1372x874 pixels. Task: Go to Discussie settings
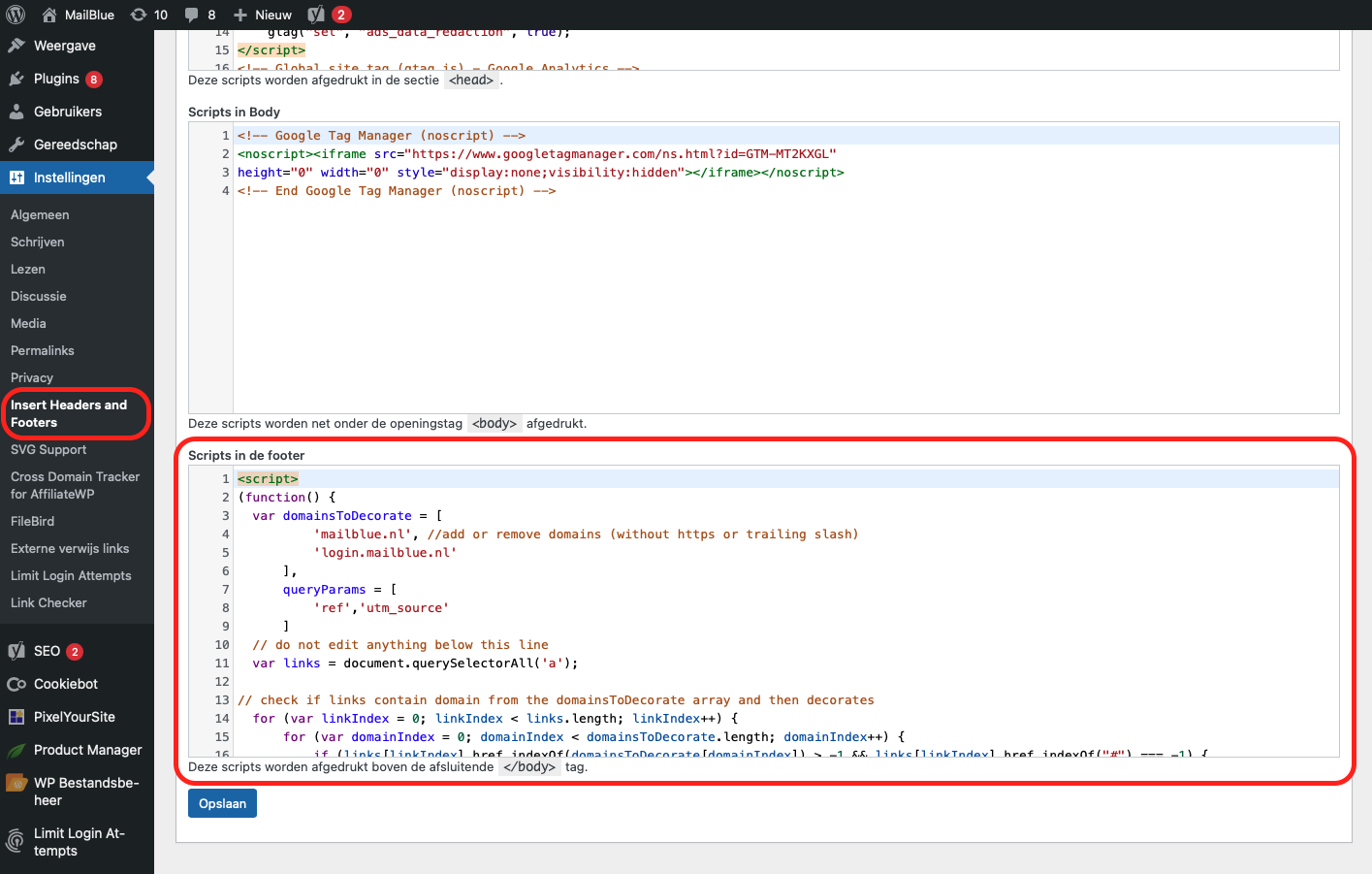pyautogui.click(x=39, y=296)
